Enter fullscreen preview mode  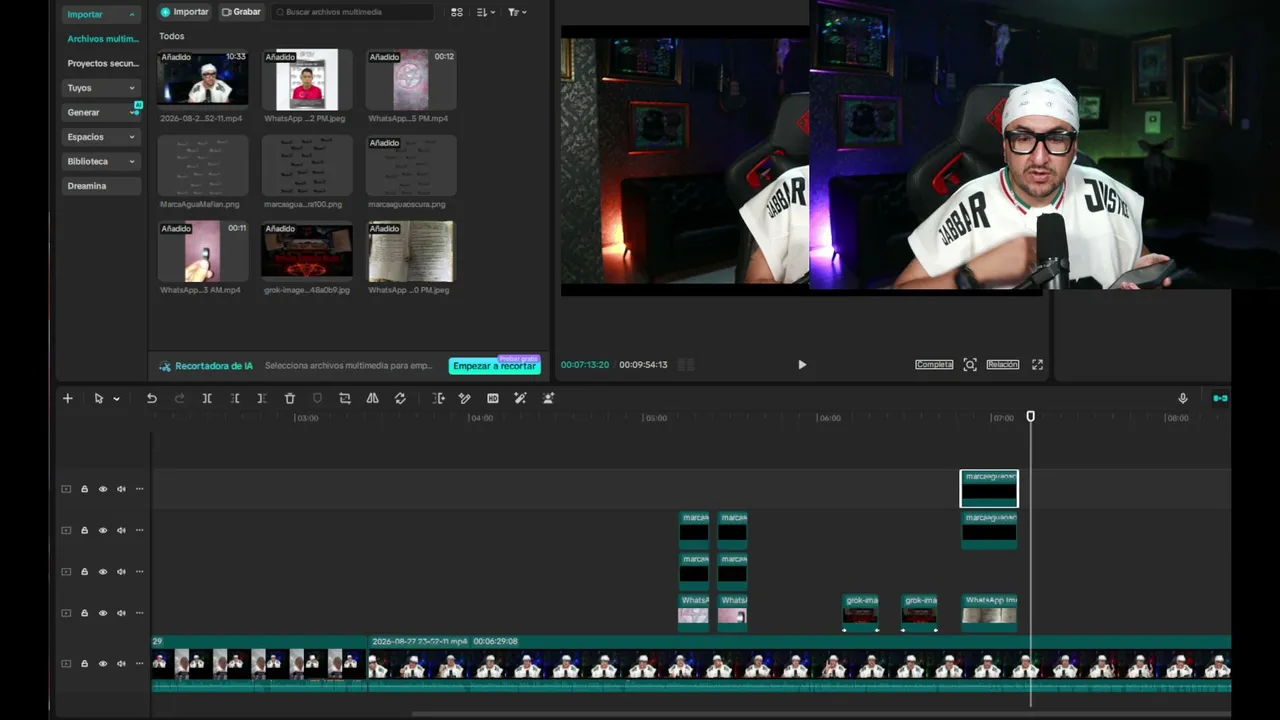click(1037, 365)
